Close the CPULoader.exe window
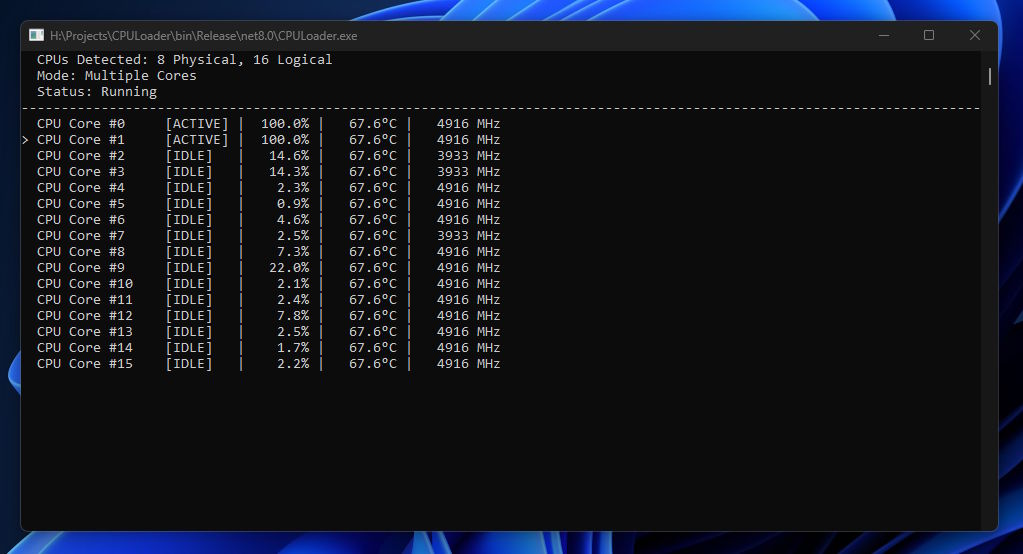This screenshot has width=1023, height=554. (x=975, y=35)
